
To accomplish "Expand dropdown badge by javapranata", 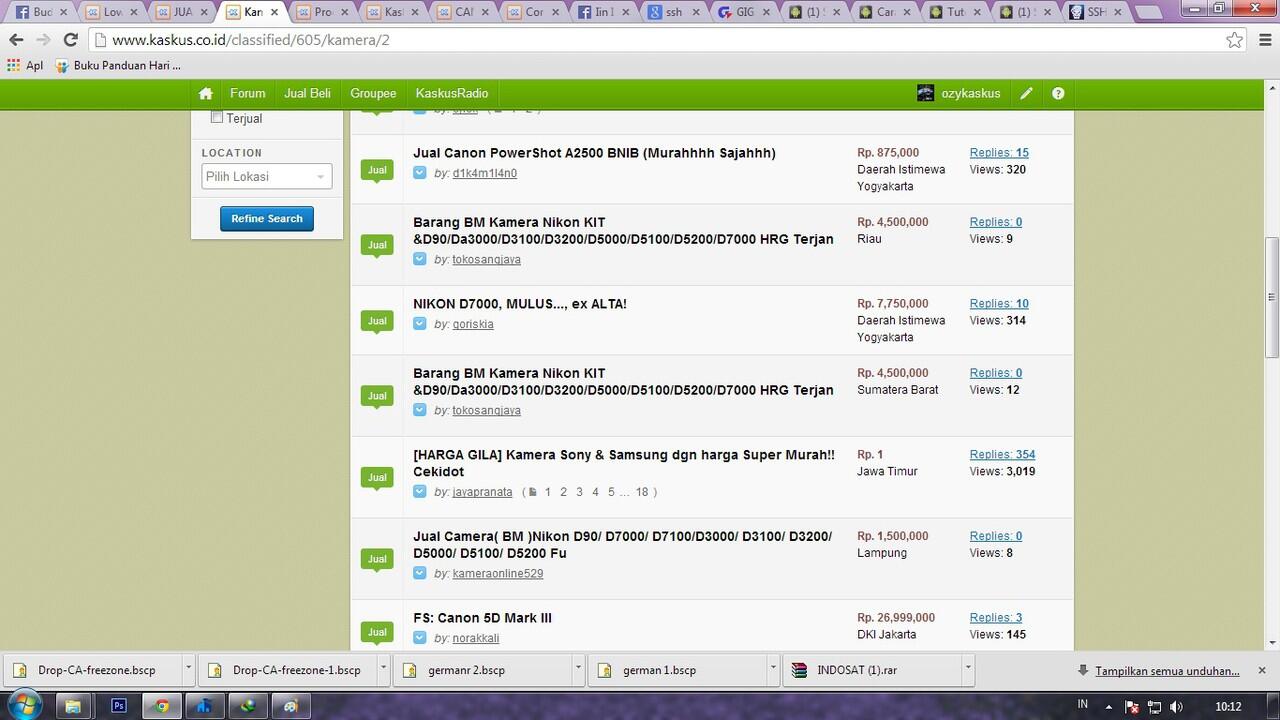I will pyautogui.click(x=420, y=492).
